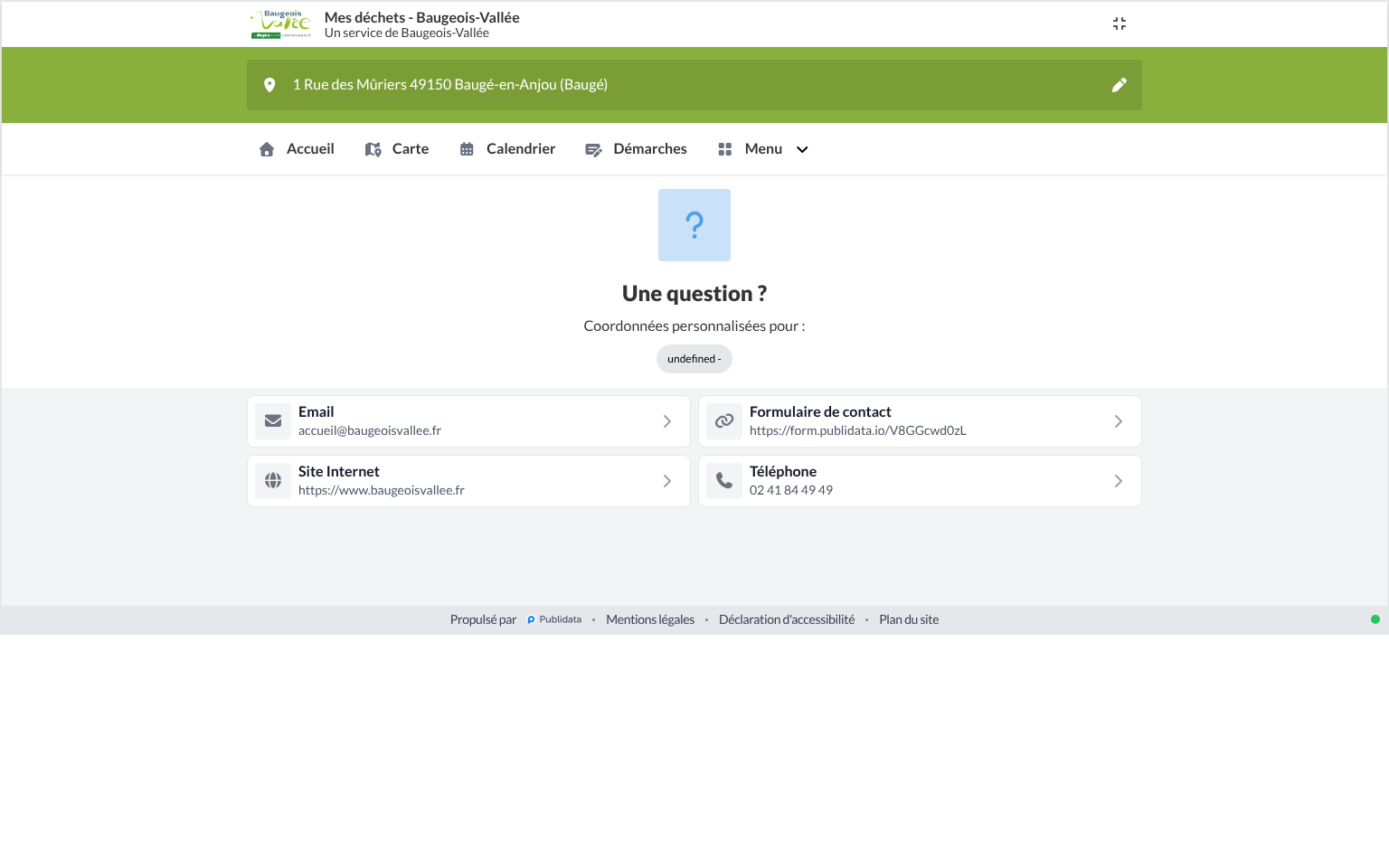Open the Déclaration d'accessibilité link

click(x=787, y=620)
